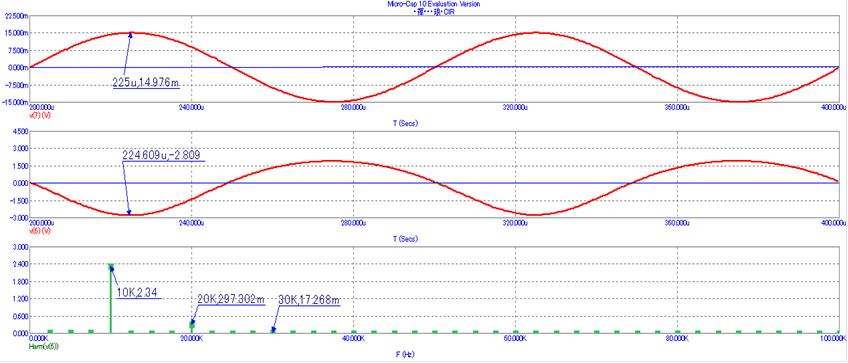The height and width of the screenshot is (363, 848).
Task: Click the 15.000m y-axis value
Action: point(16,33)
